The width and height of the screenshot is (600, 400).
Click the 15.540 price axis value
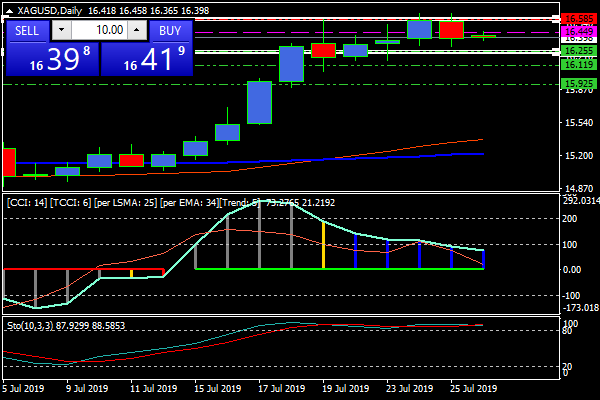tap(579, 123)
